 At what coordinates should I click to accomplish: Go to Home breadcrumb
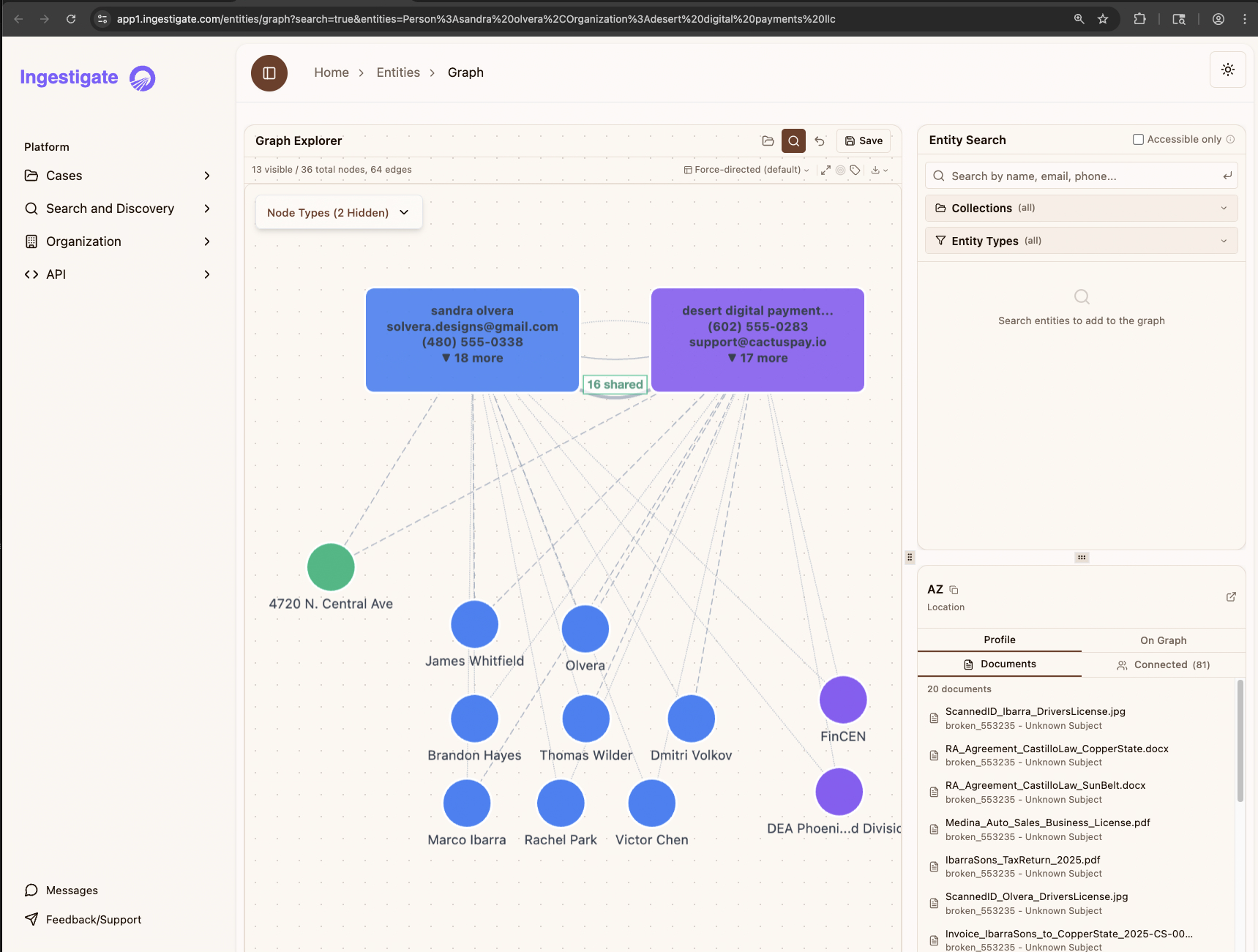(x=332, y=72)
